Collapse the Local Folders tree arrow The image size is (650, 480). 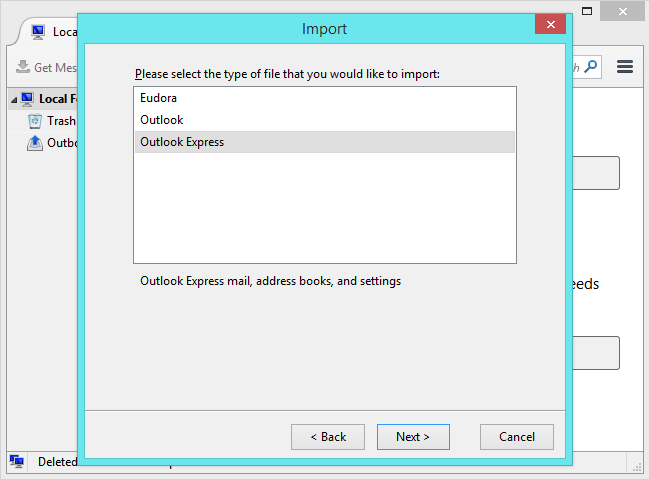point(14,99)
